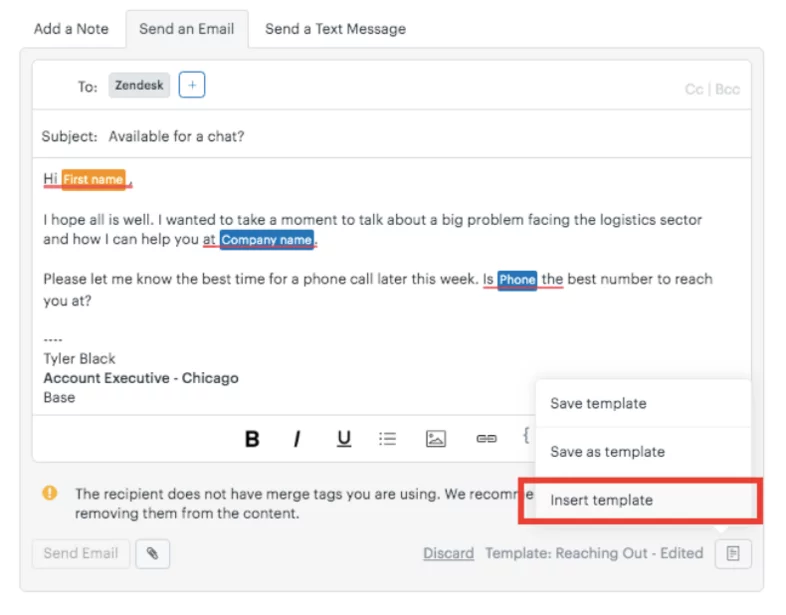
Task: Select the Send an Email tab
Action: coord(187,29)
